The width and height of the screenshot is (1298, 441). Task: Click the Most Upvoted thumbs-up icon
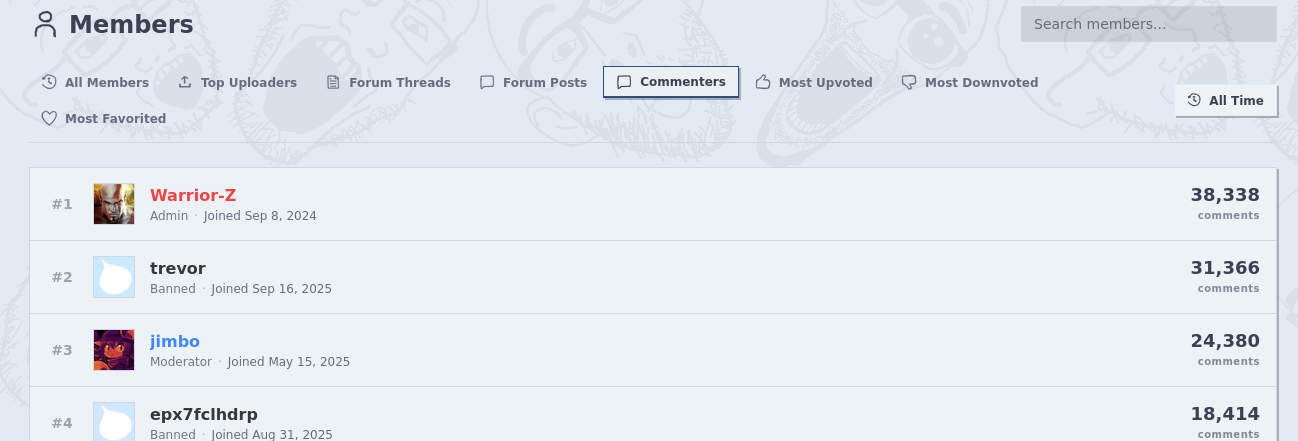763,82
